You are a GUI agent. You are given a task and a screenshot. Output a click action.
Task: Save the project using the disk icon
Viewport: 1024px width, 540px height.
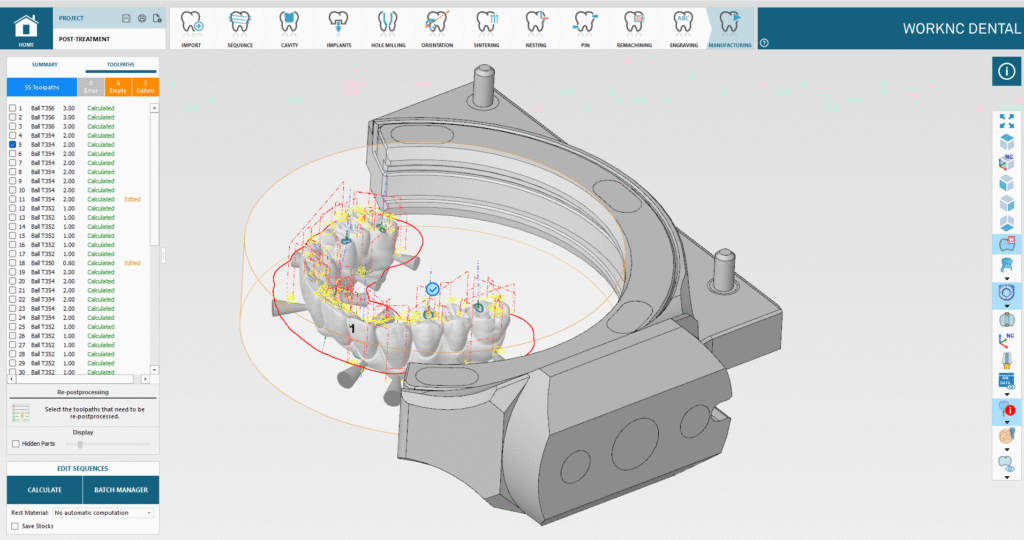coord(126,18)
